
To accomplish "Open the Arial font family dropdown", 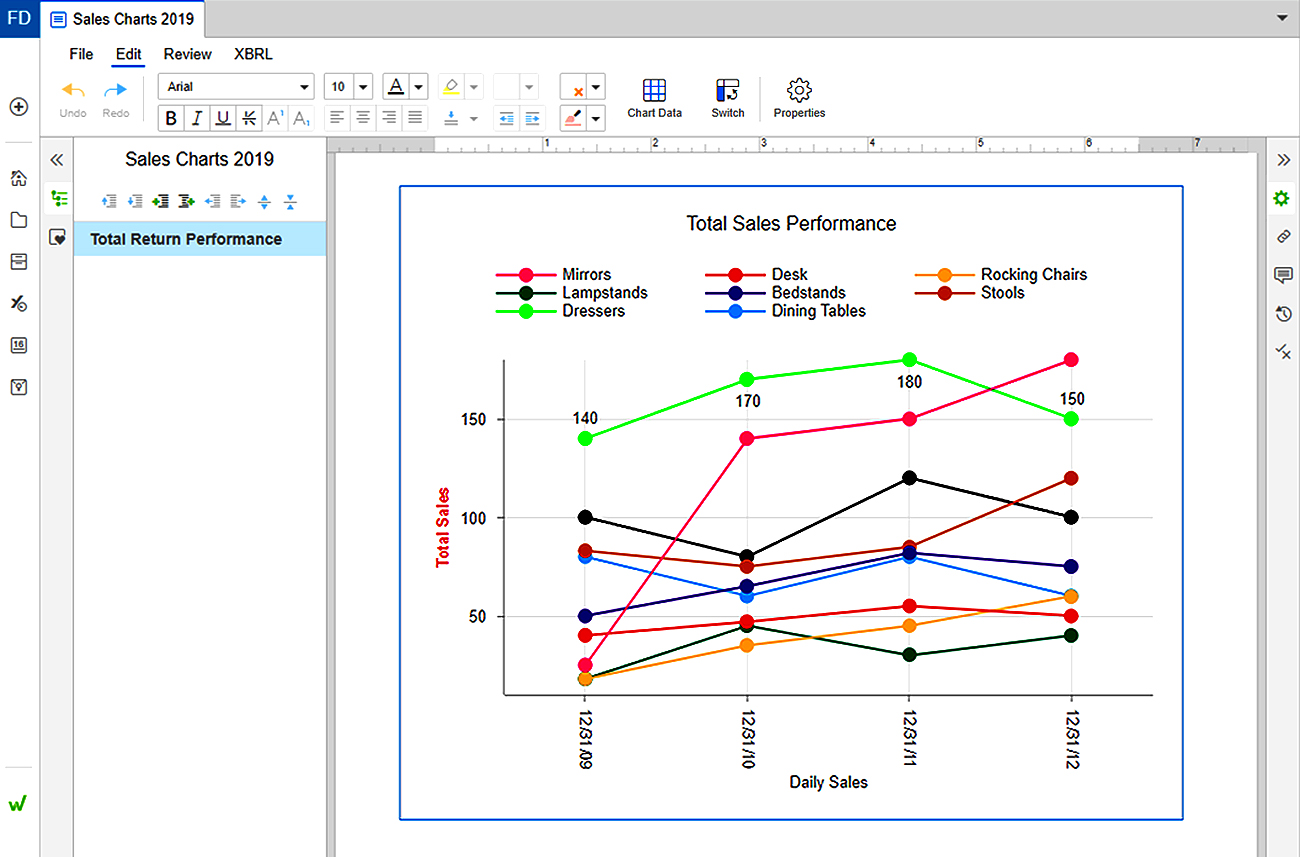I will point(236,87).
